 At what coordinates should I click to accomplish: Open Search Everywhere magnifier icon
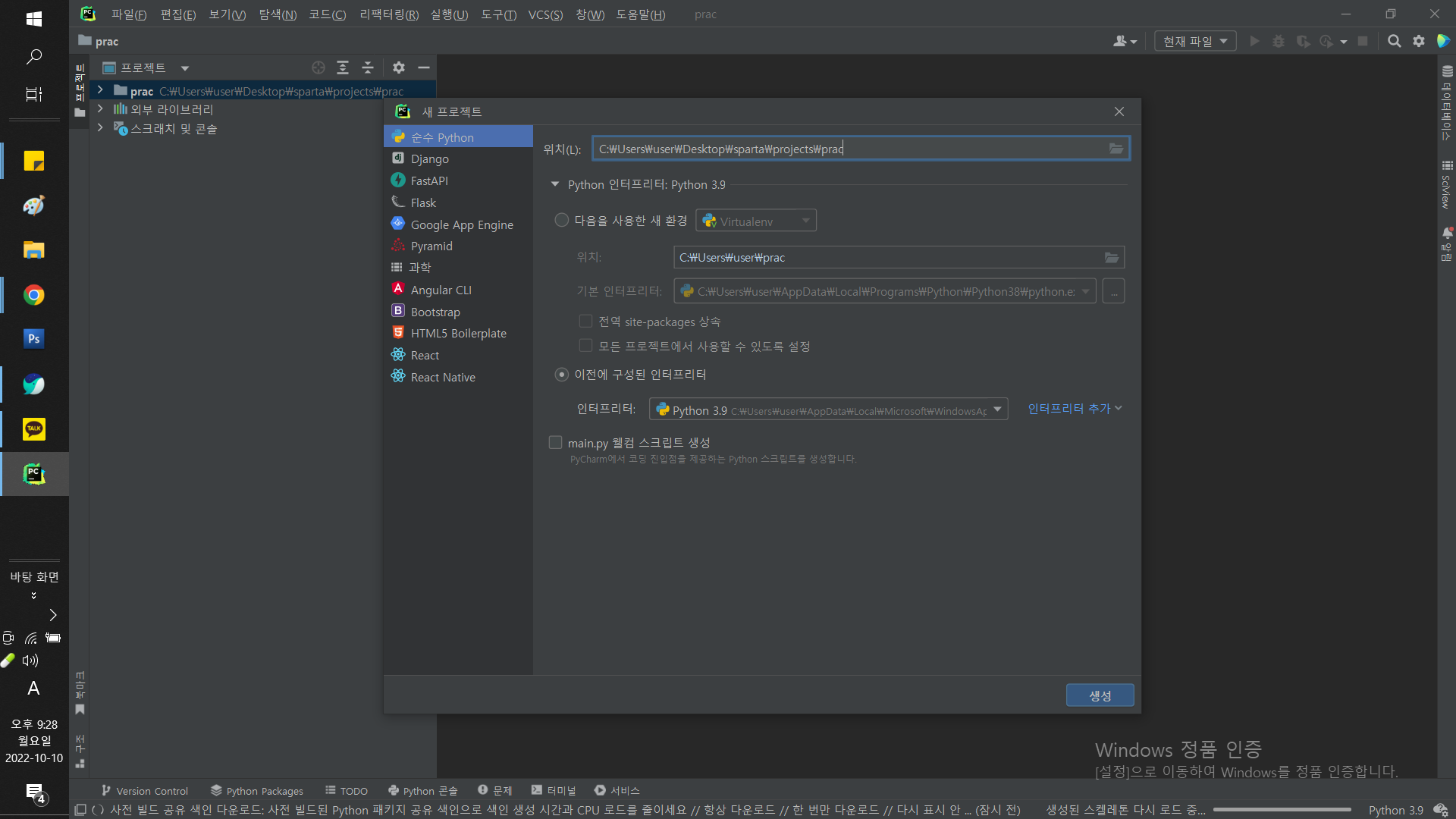[1394, 41]
